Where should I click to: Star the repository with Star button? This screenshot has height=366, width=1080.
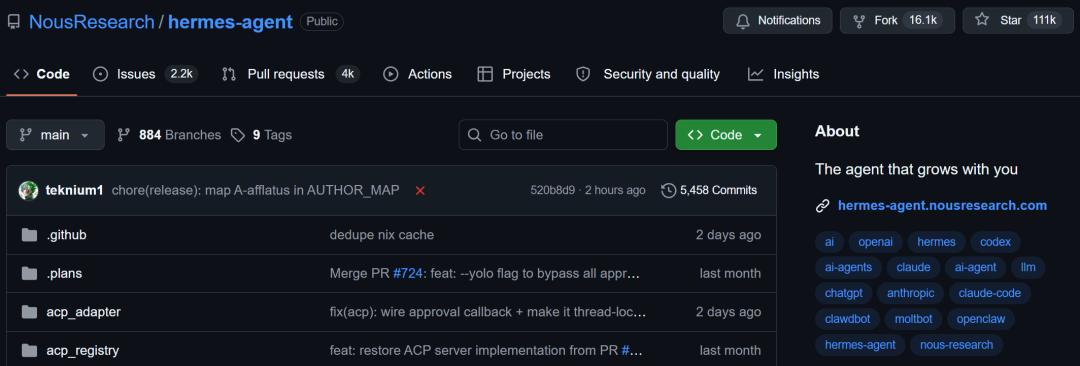pos(1018,21)
